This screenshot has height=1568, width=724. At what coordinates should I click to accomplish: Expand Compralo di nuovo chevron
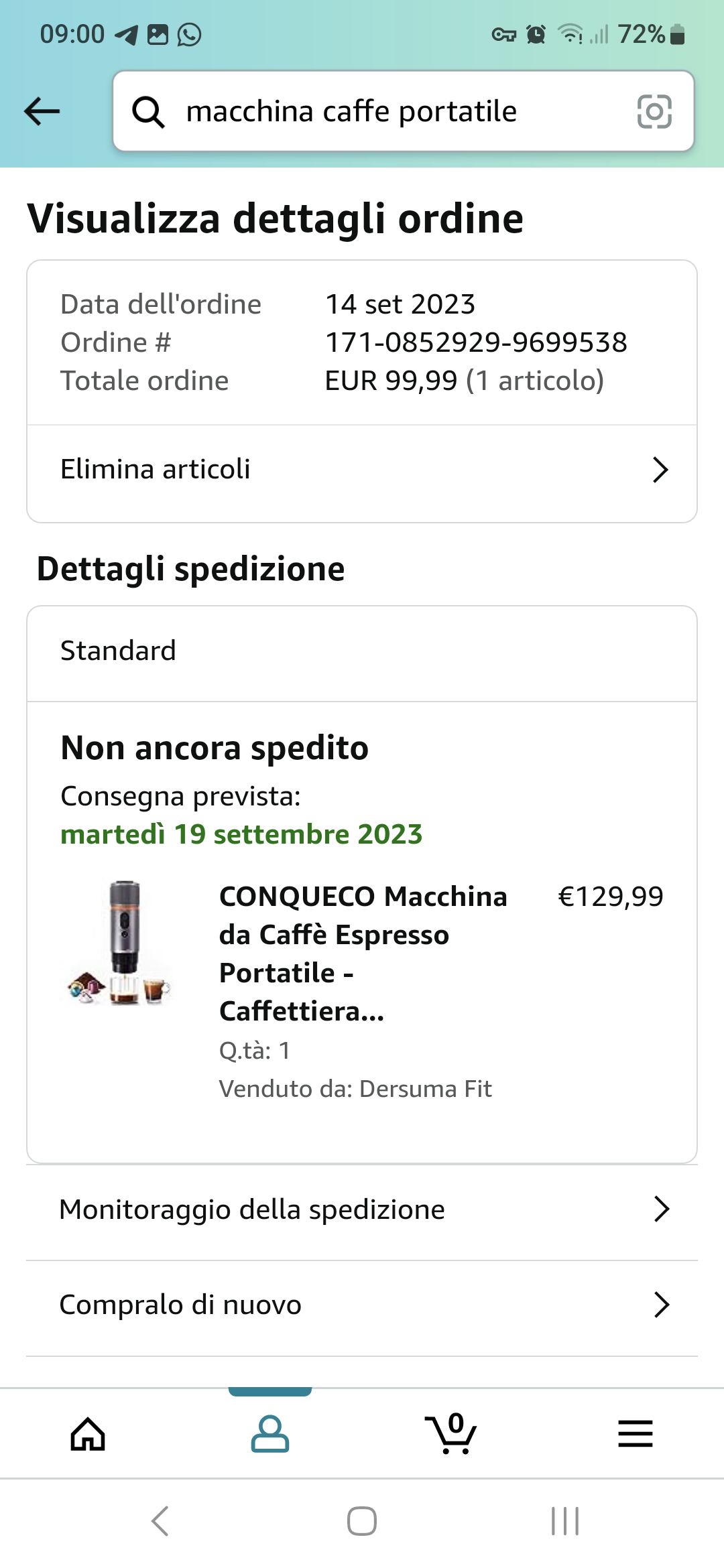pos(662,1305)
